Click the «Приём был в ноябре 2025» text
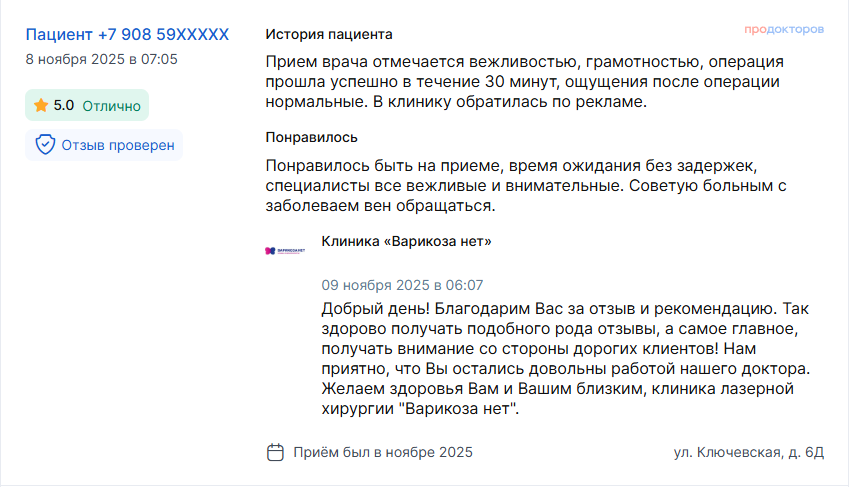 pyautogui.click(x=383, y=452)
